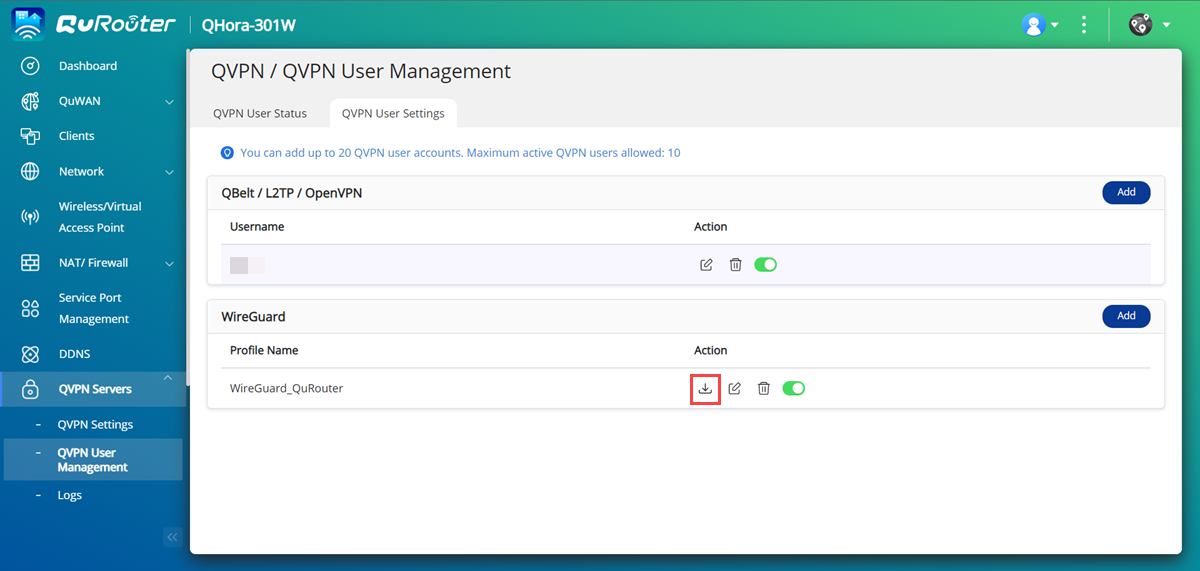Image resolution: width=1200 pixels, height=571 pixels.
Task: Download the WireGuard_QuRouter profile
Action: pos(705,388)
